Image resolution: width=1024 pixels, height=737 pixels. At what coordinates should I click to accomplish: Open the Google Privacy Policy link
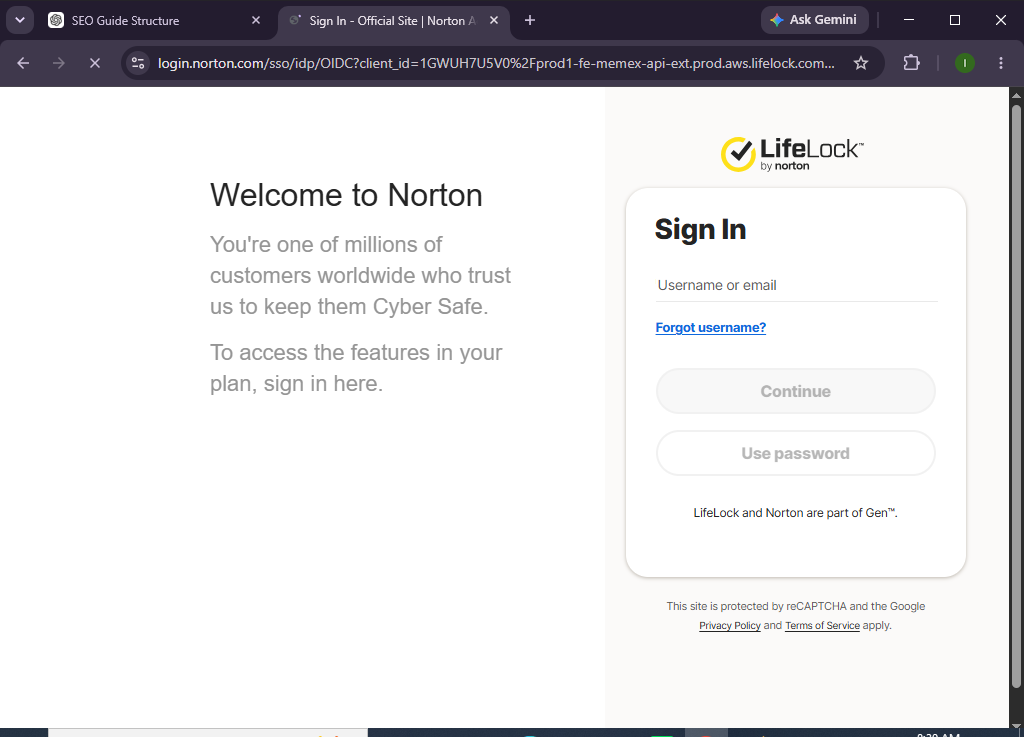(729, 625)
